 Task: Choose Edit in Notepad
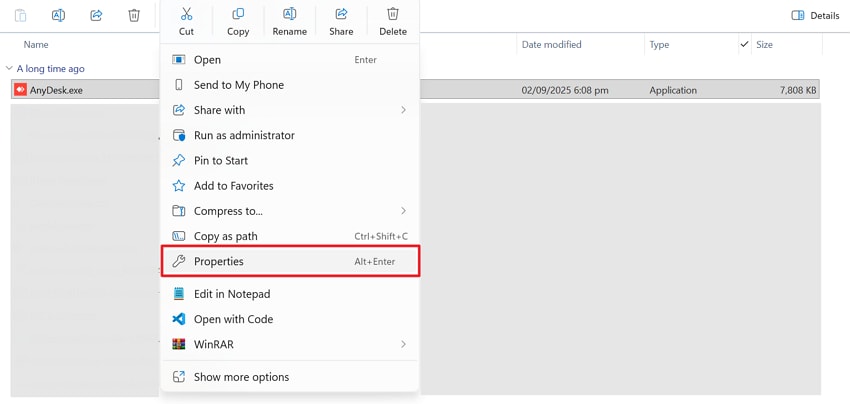coord(290,294)
